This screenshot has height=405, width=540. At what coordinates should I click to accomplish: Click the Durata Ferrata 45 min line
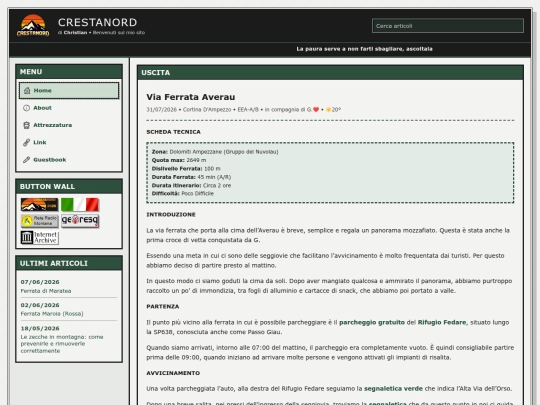coord(191,177)
